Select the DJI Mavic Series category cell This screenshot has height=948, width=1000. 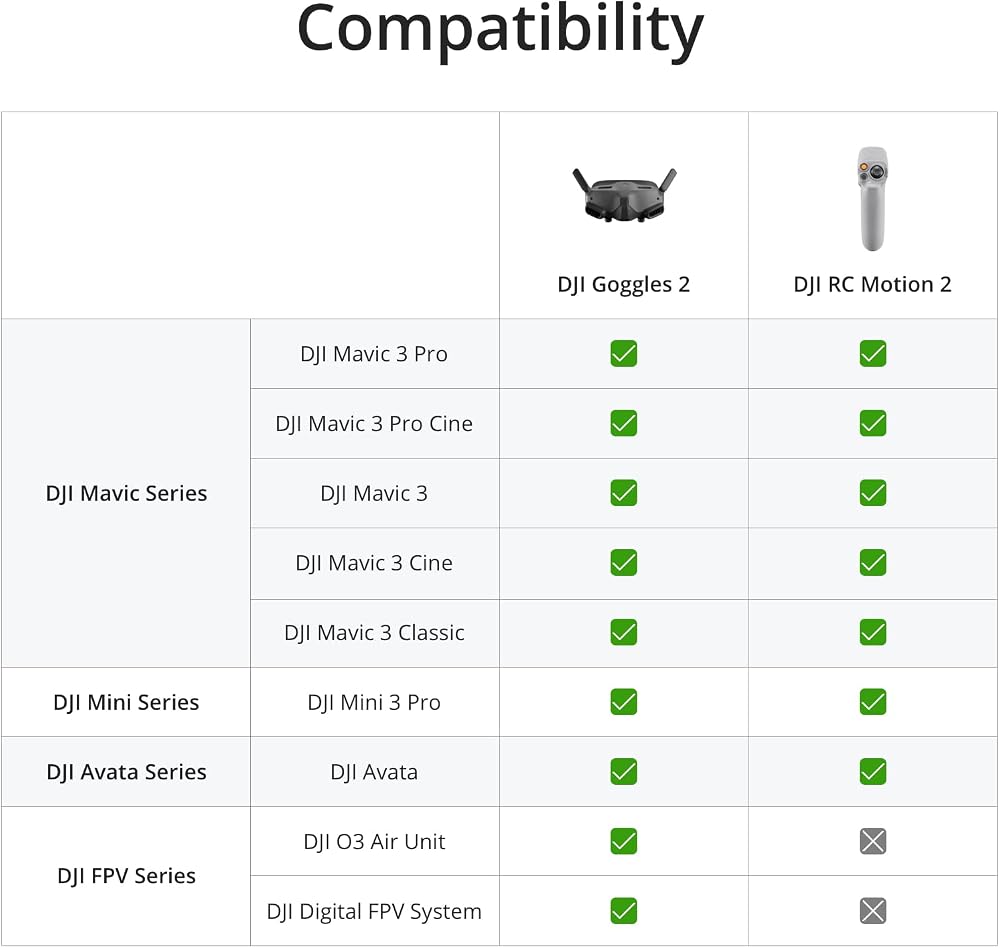126,493
